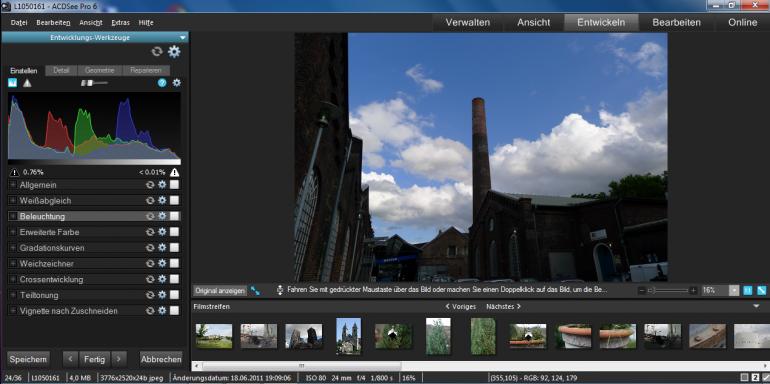770x384 pixels.
Task: Expand the Erweiterte Farbe section
Action: coord(13,232)
